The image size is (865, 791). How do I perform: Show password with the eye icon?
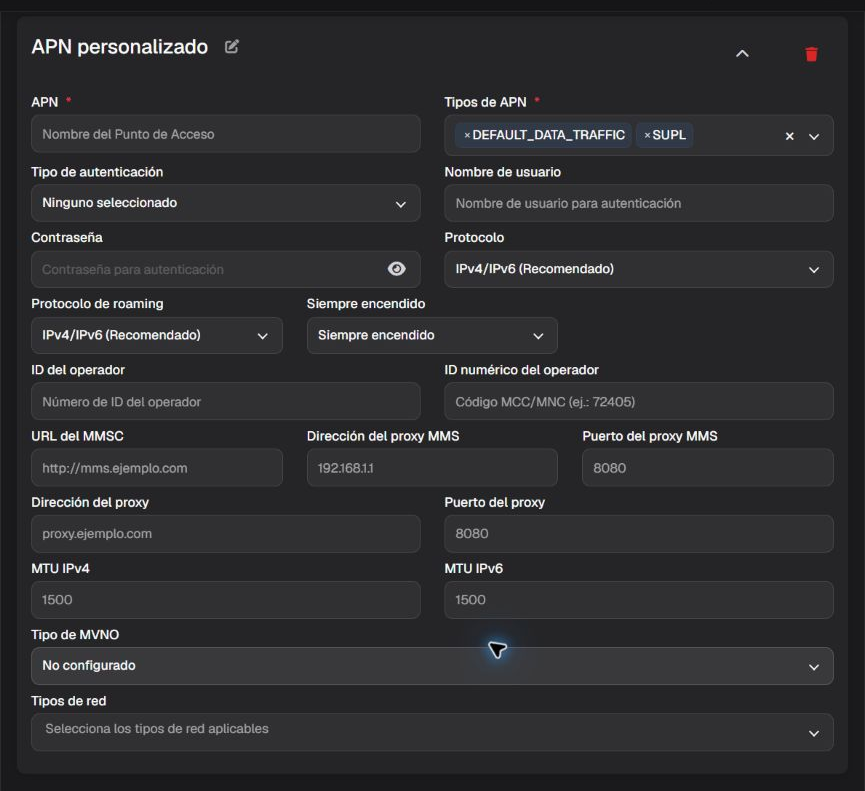[396, 269]
